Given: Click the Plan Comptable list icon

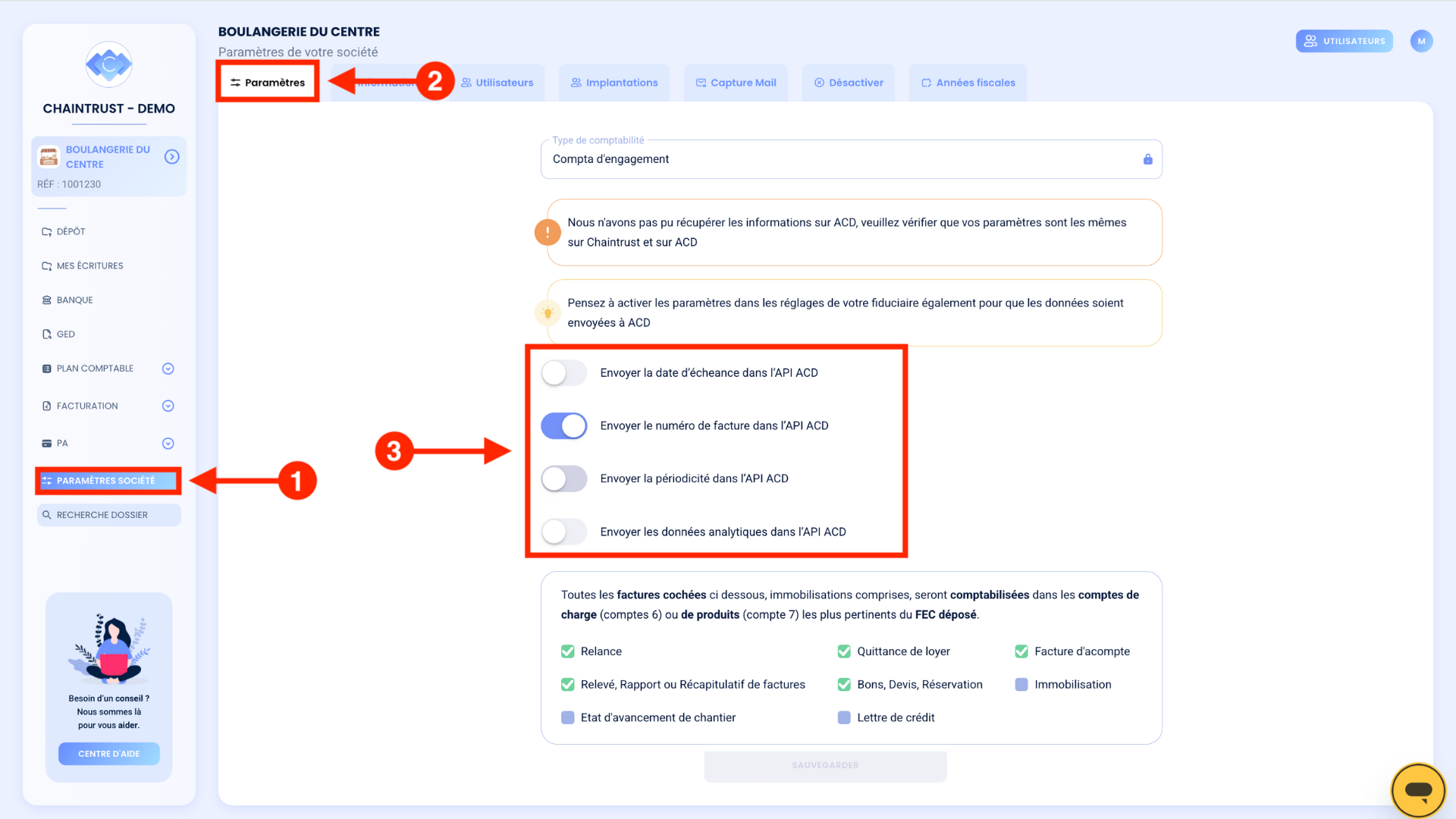Looking at the screenshot, I should coord(47,369).
